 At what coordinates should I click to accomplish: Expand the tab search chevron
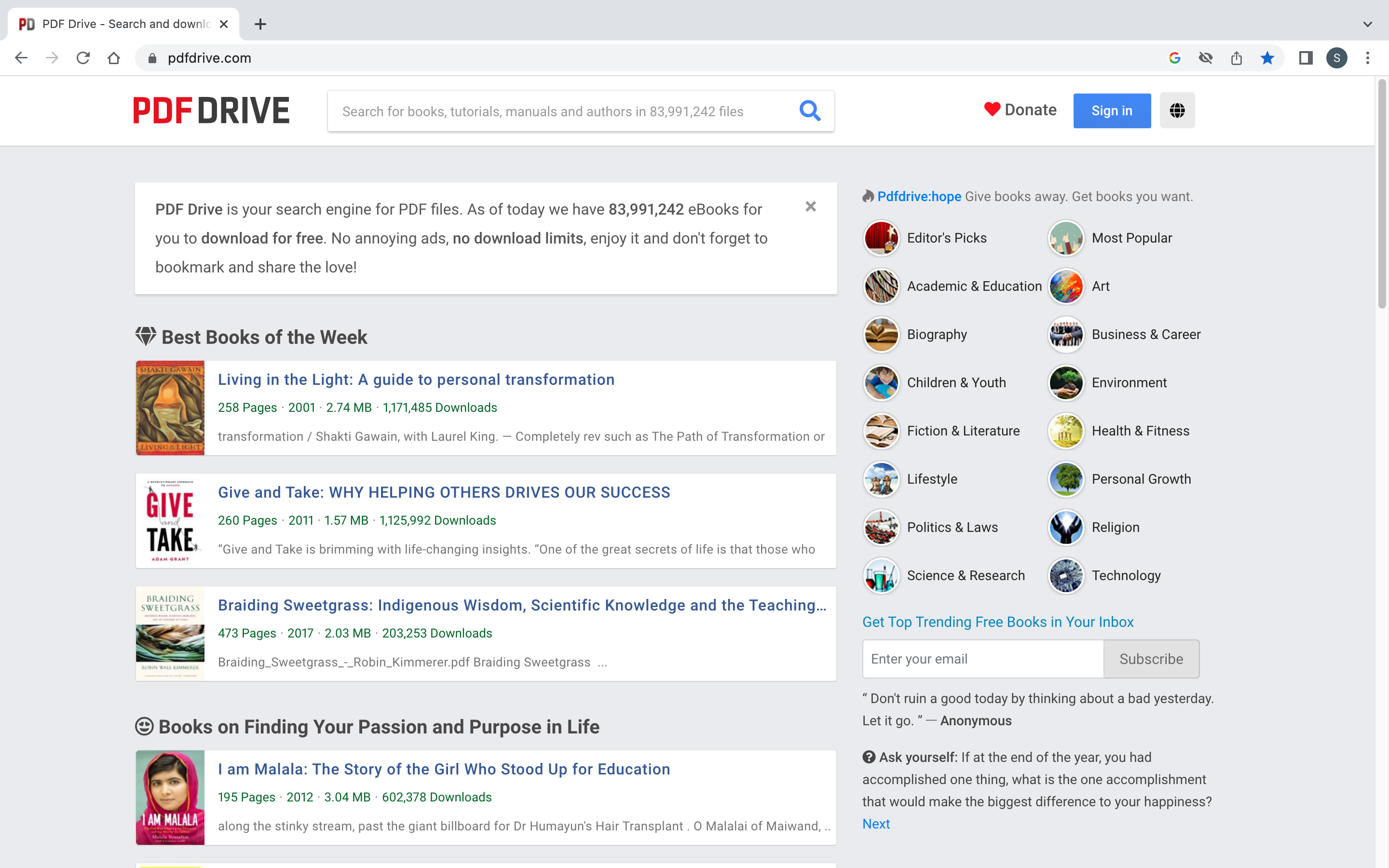click(x=1368, y=24)
